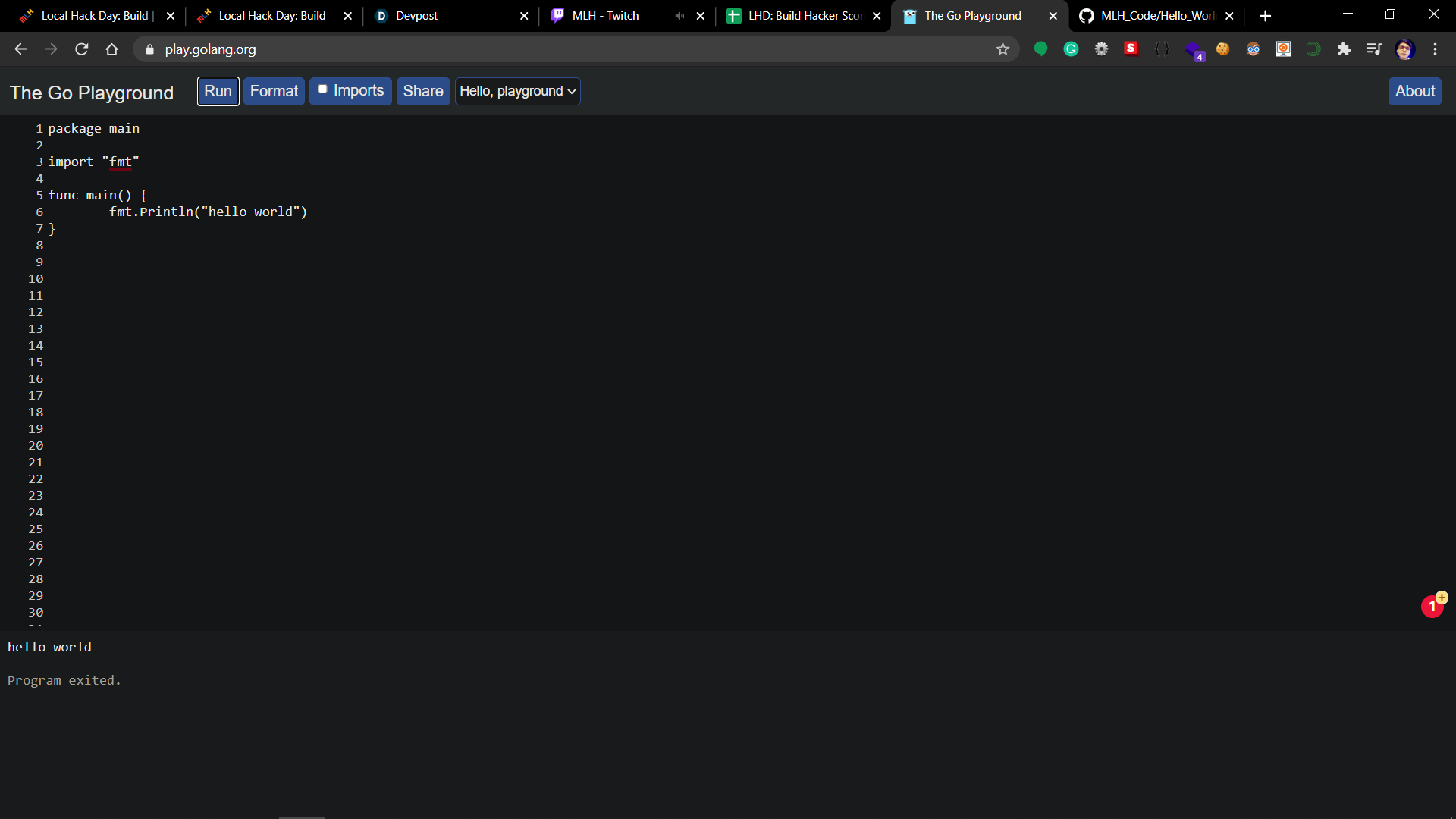Viewport: 1456px width, 819px height.
Task: Go to the browser home page
Action: click(111, 49)
